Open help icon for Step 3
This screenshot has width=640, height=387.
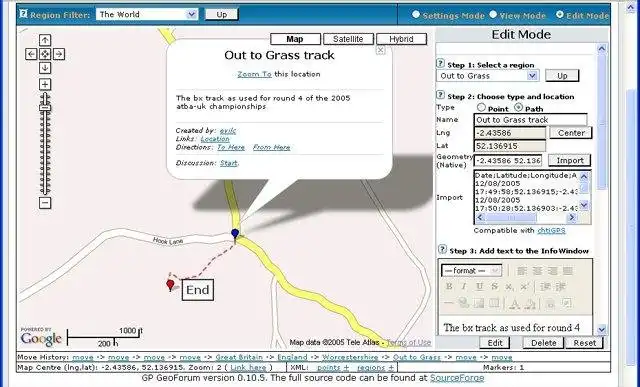click(x=442, y=249)
